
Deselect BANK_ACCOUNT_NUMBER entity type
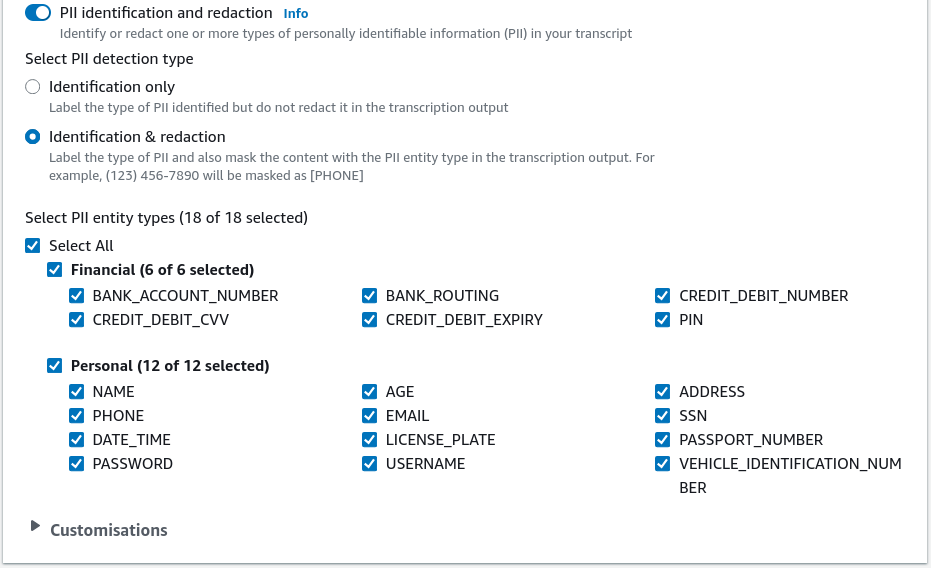77,296
